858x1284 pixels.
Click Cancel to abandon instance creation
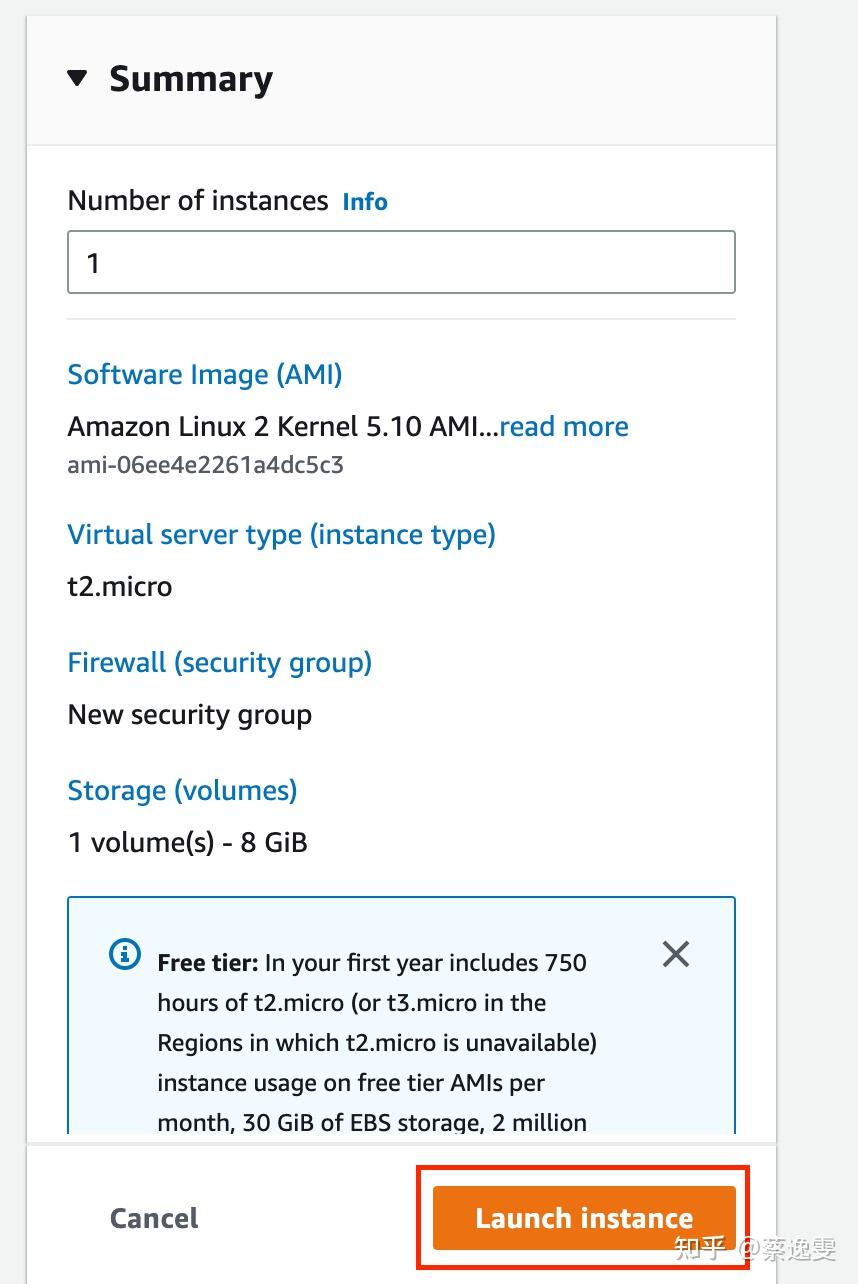[x=153, y=1218]
